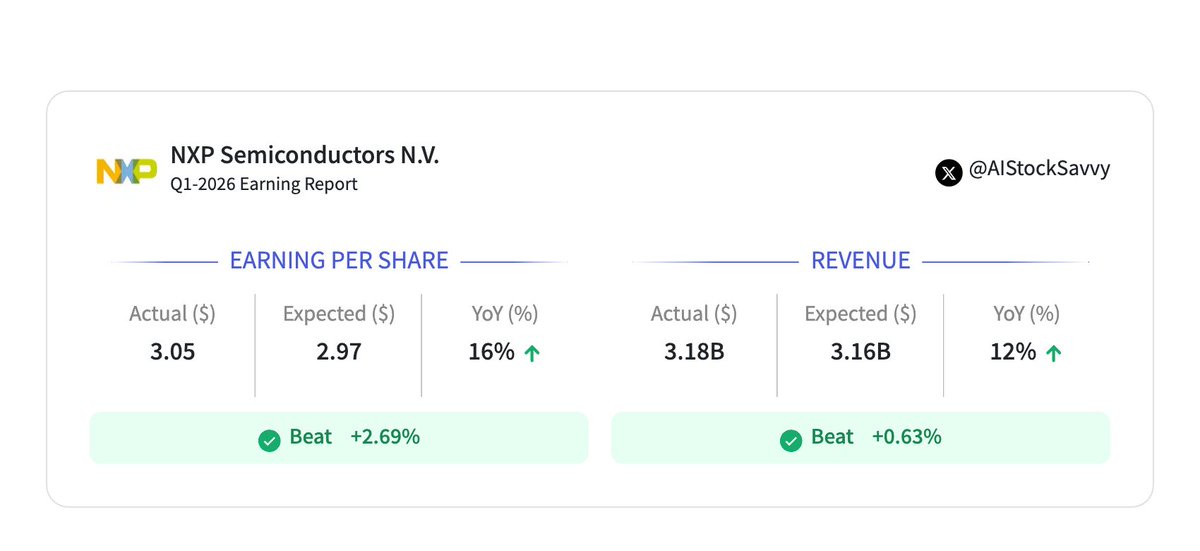Click the revenue expected value 3.16B

860,351
